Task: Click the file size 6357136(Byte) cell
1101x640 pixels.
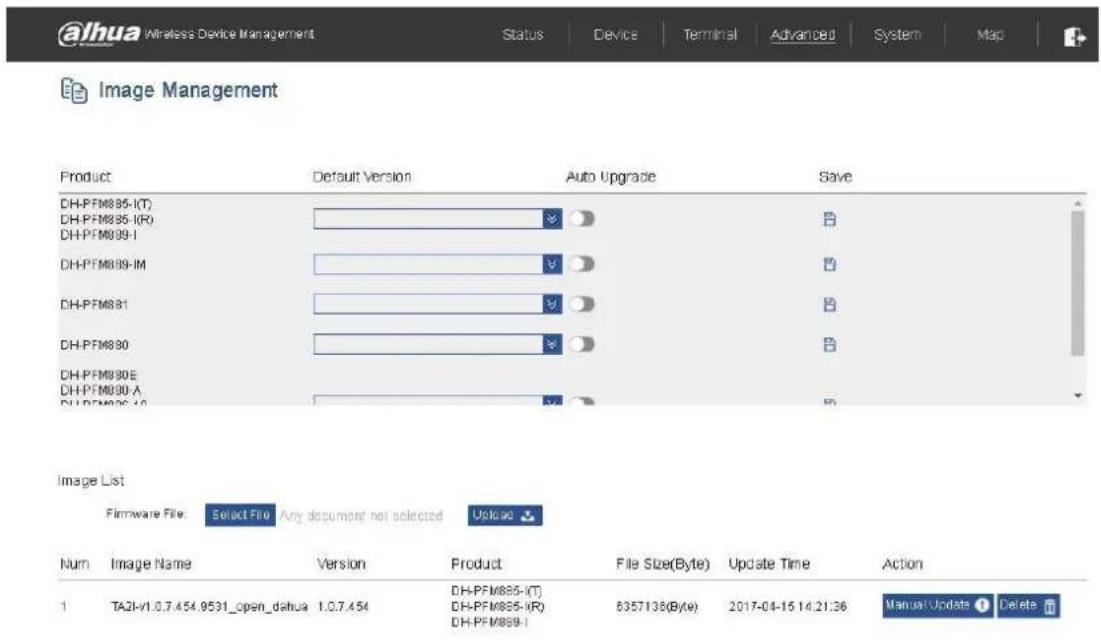Action: click(657, 606)
